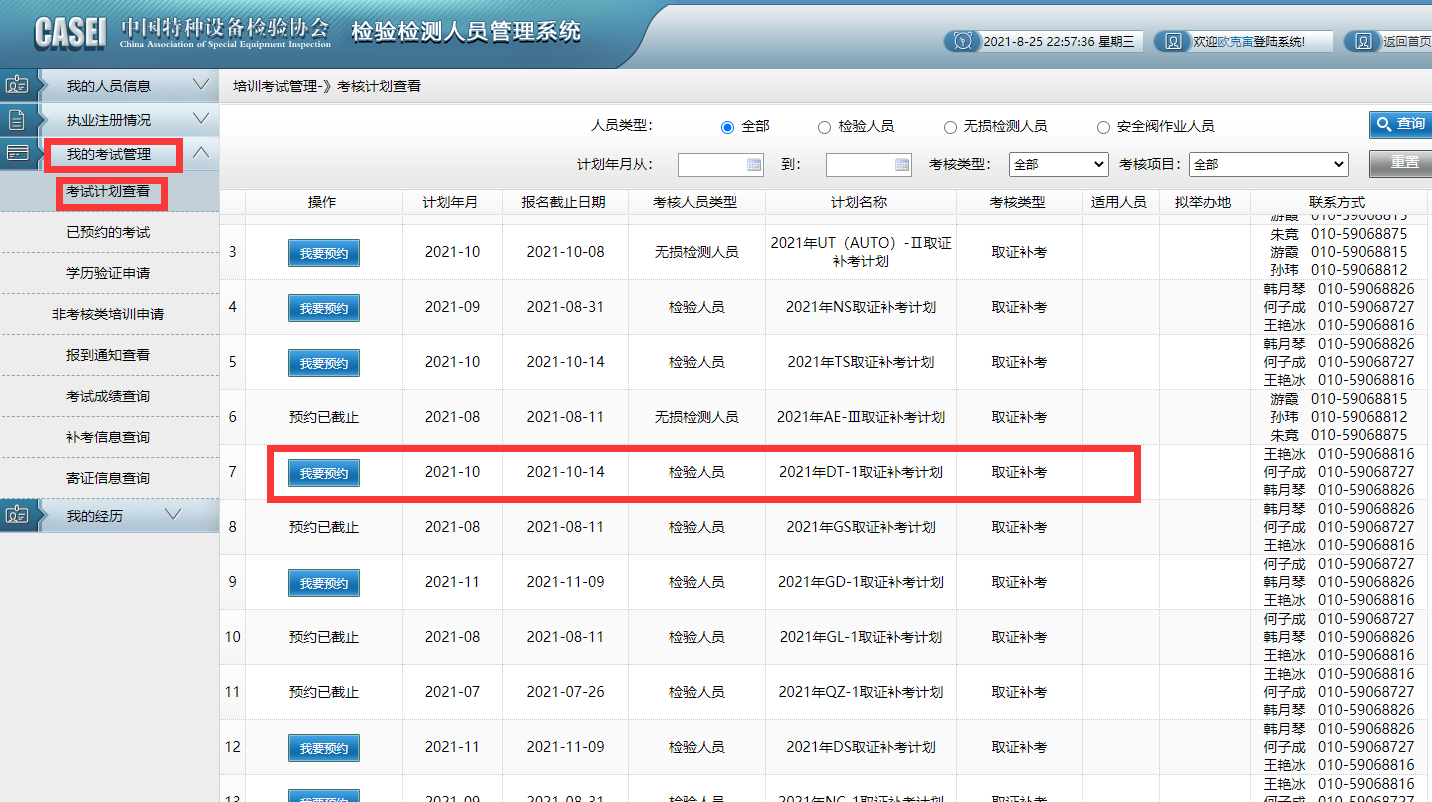The width and height of the screenshot is (1432, 802).
Task: Click the user icon beside 返回首页
Action: click(x=1362, y=41)
